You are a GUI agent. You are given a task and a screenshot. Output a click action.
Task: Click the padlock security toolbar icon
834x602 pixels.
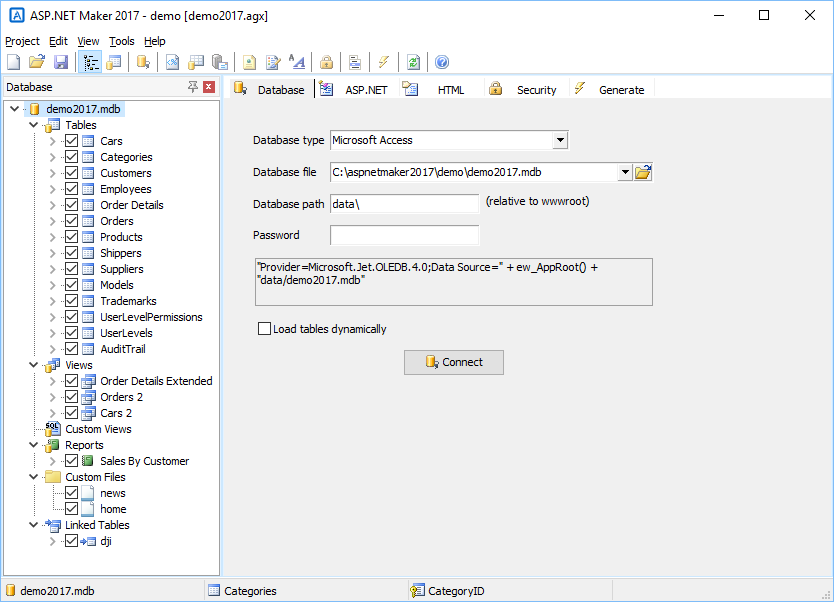326,62
